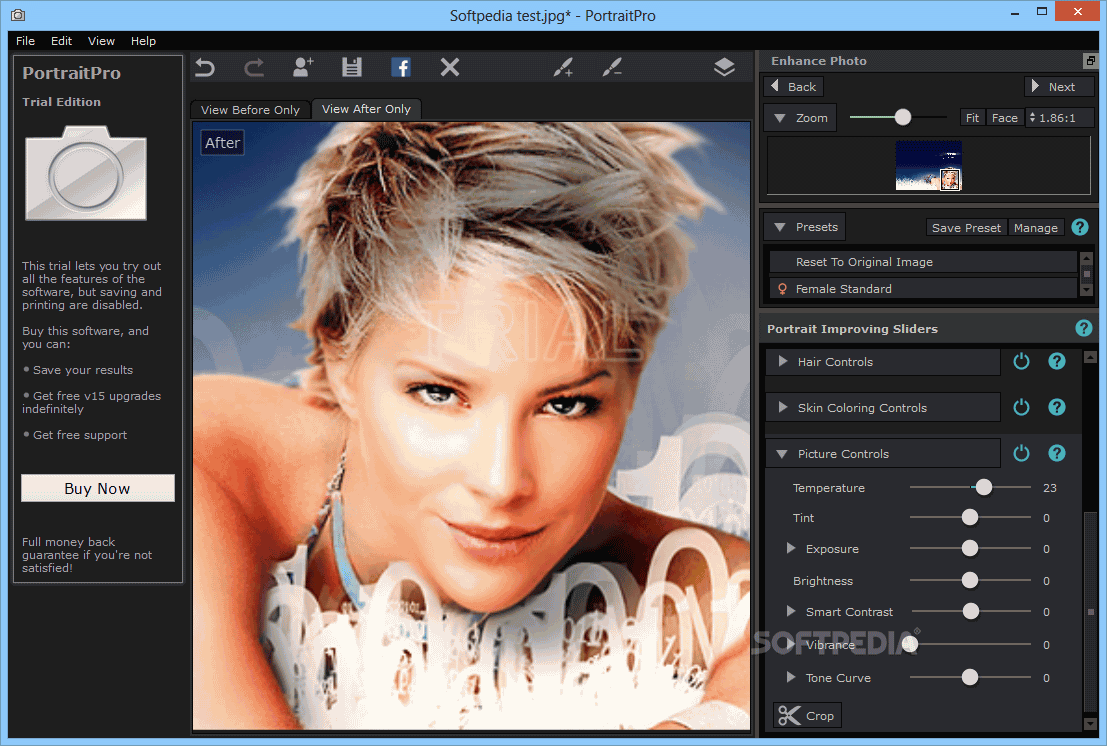The width and height of the screenshot is (1107, 746).
Task: Open the File menu
Action: (25, 41)
